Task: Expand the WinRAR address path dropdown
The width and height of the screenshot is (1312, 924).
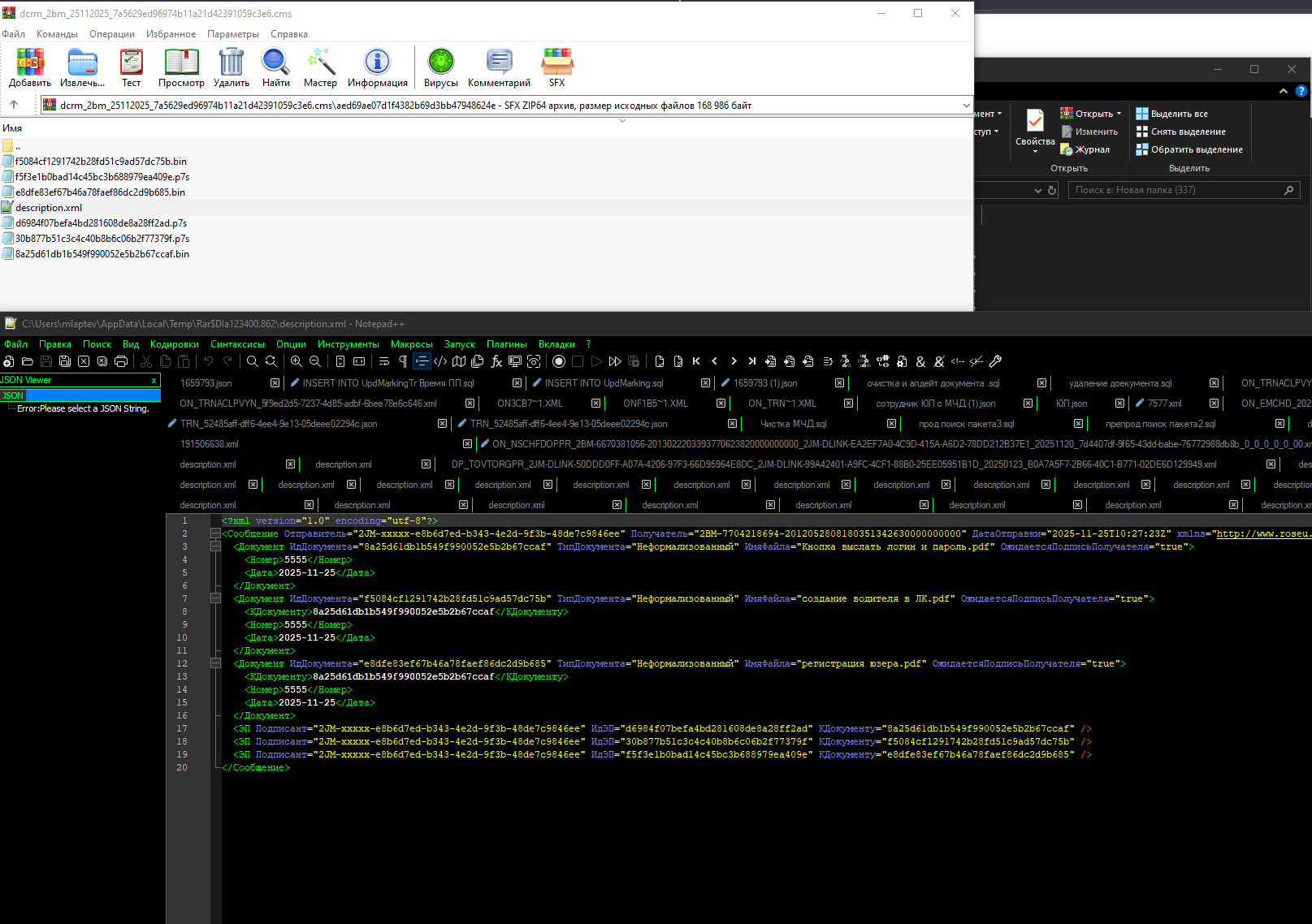Action: tap(966, 105)
